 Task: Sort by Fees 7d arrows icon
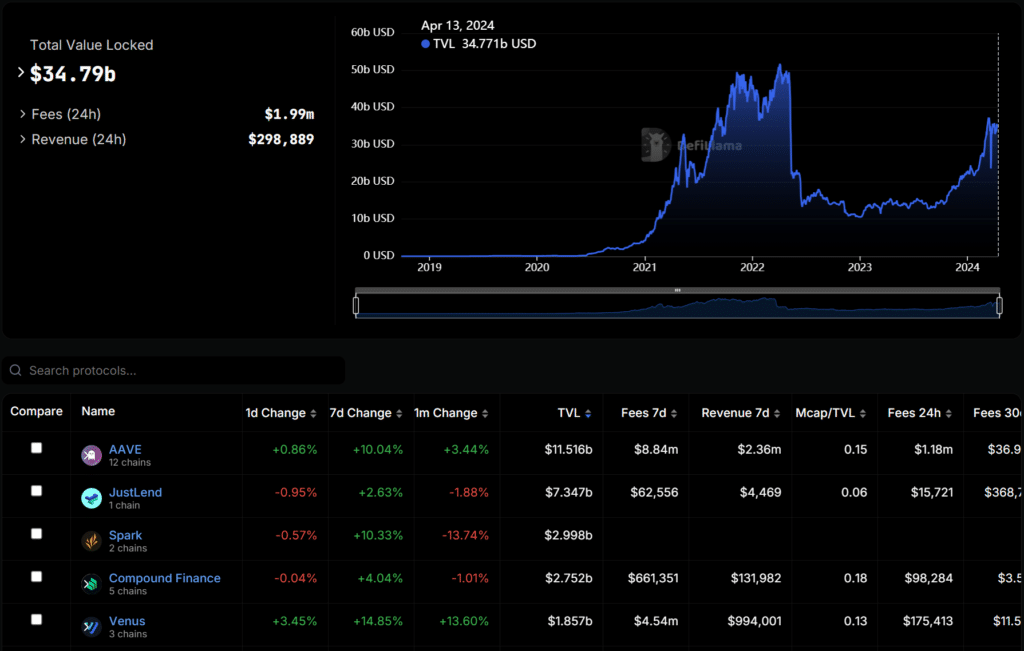(x=674, y=413)
